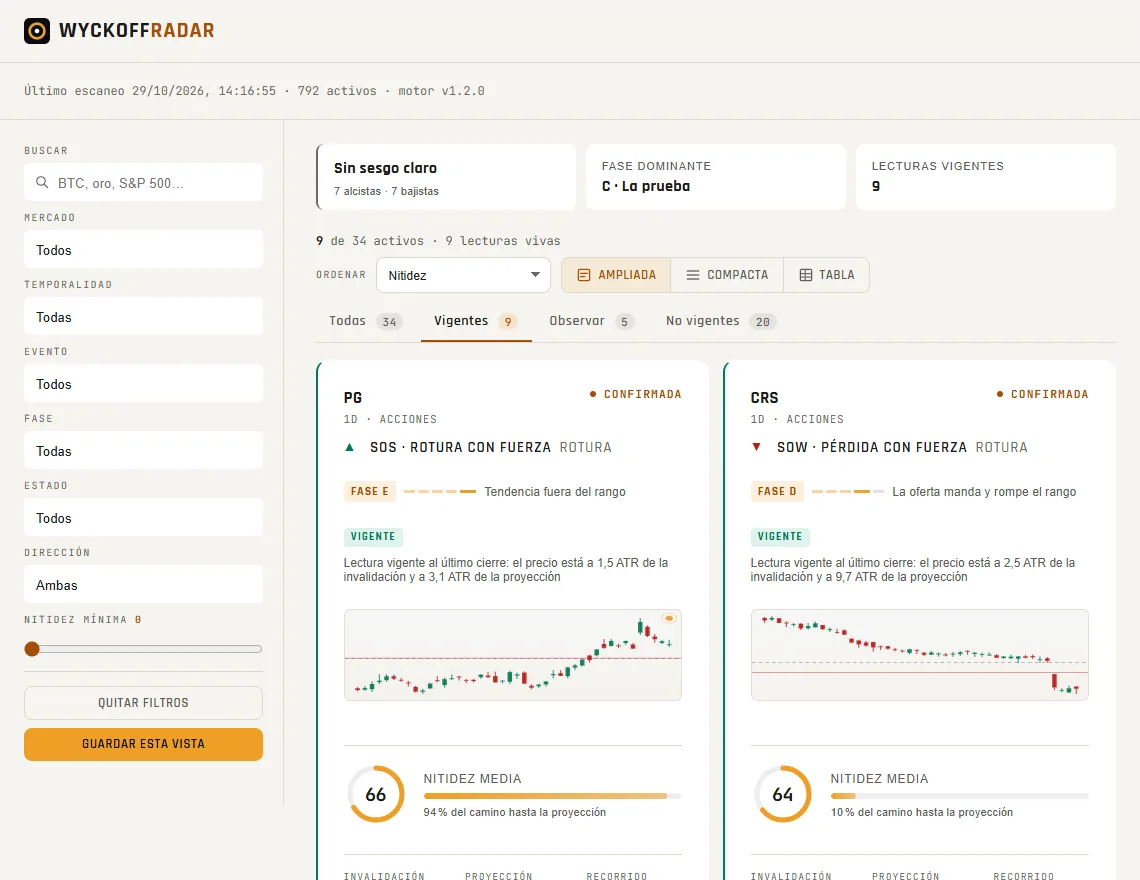The image size is (1140, 880).
Task: Click the orange marker on the PG chart
Action: (x=669, y=618)
